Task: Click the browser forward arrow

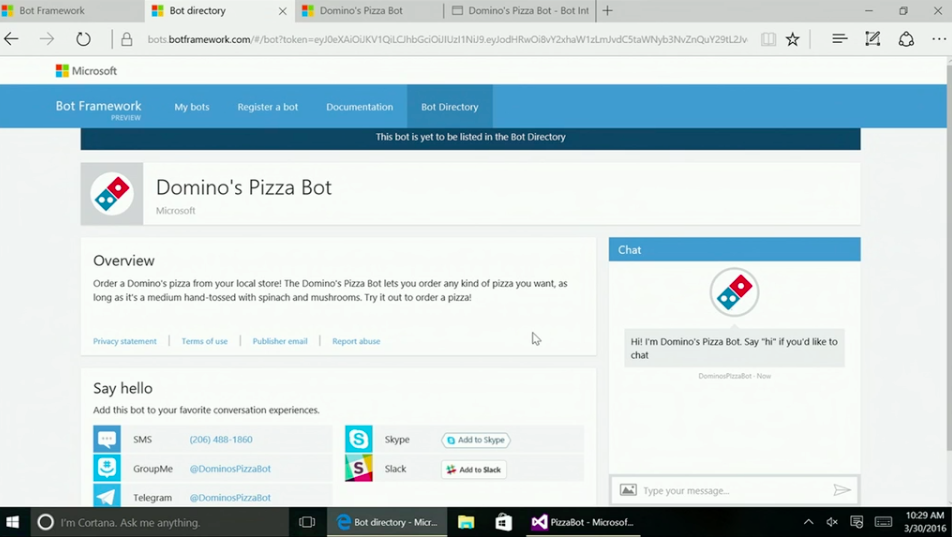Action: (x=47, y=39)
